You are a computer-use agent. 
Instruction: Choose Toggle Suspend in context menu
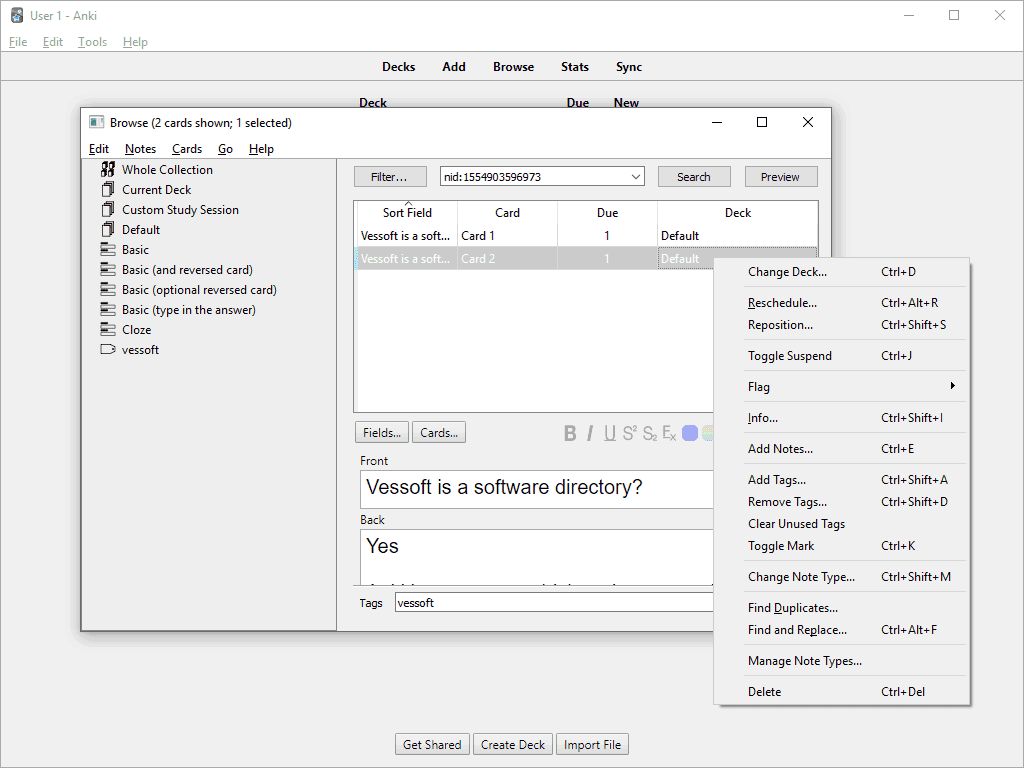841,356
